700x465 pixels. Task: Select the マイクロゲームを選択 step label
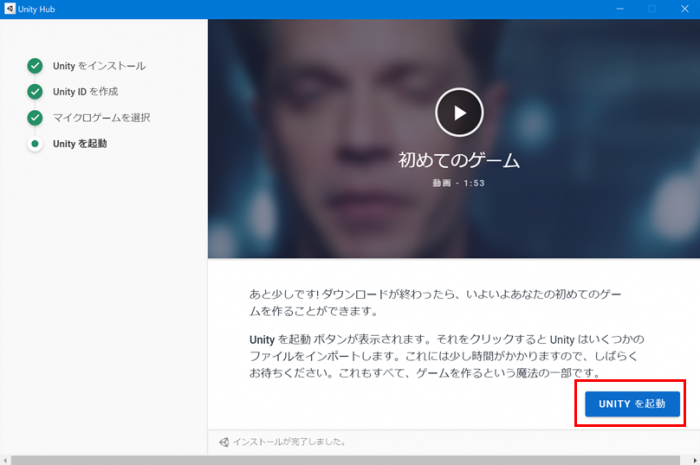coord(102,118)
